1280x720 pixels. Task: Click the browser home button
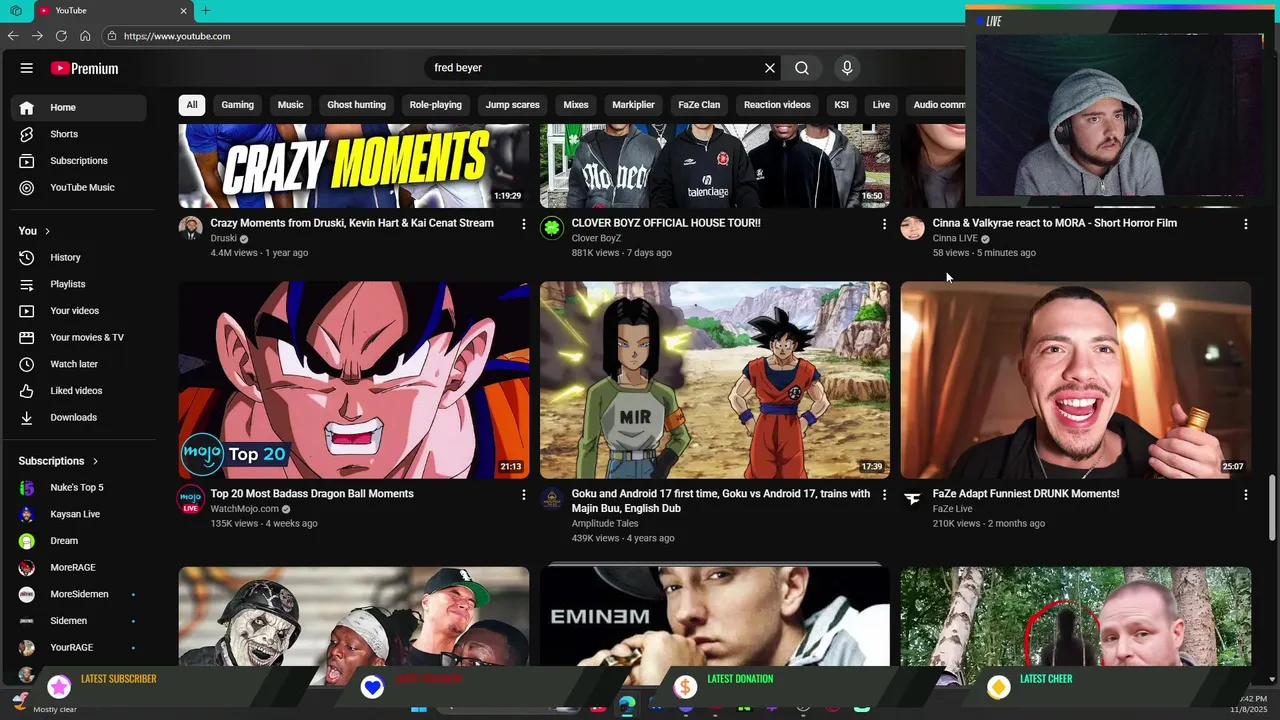click(85, 36)
